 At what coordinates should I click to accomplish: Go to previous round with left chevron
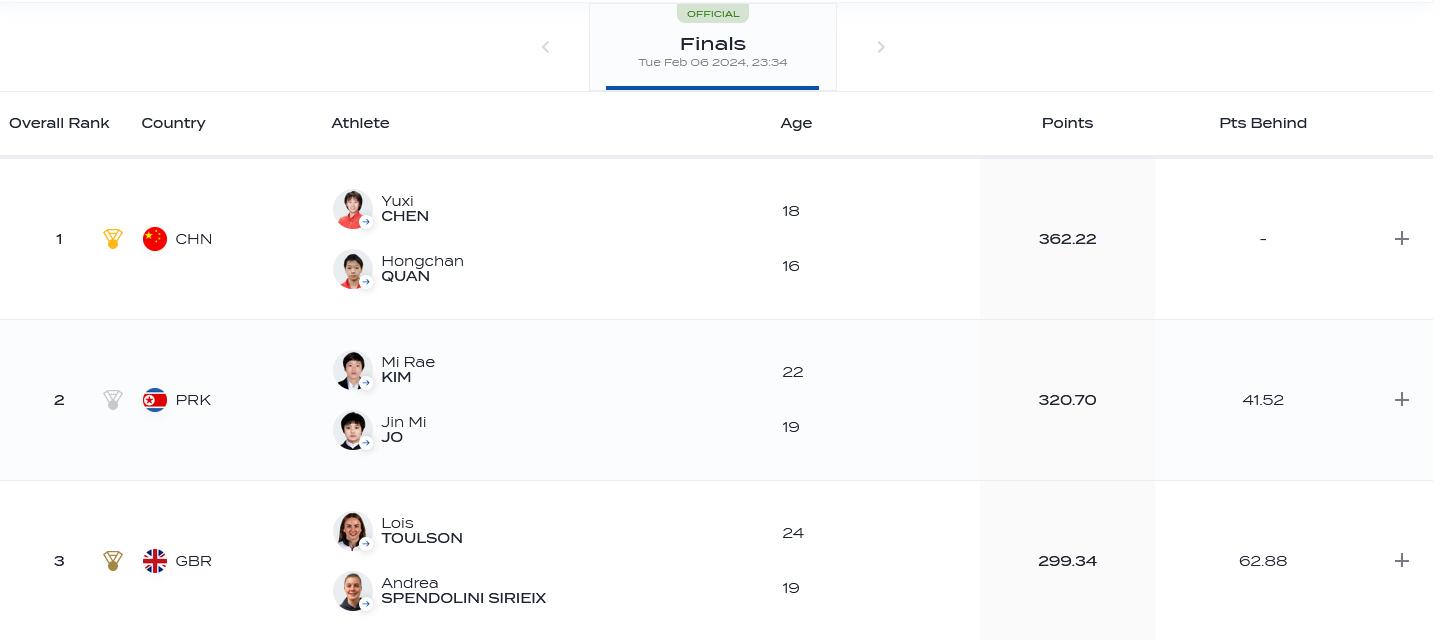pos(545,47)
